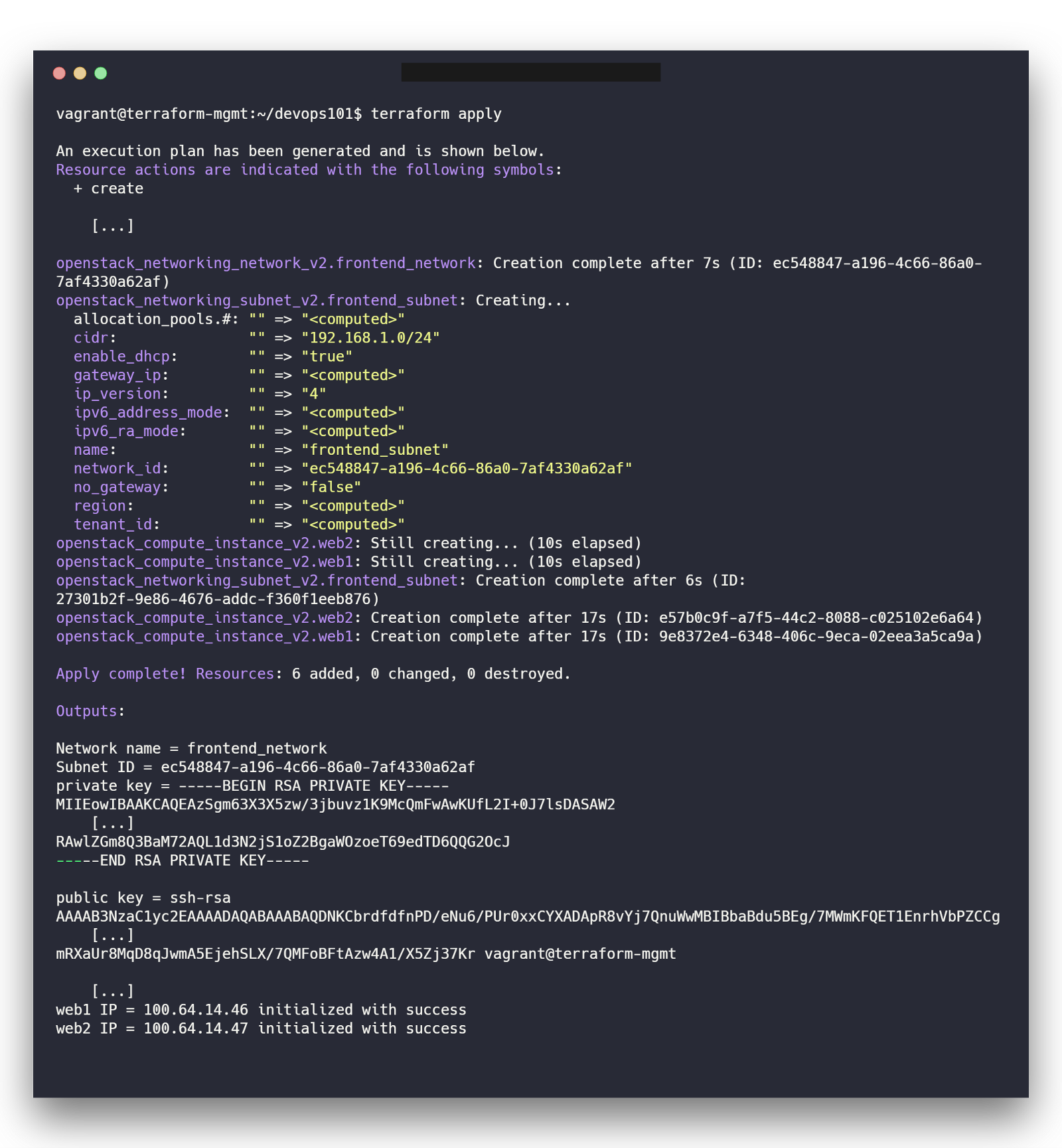
Task: Click the 'public key = ssh-rsa' line
Action: [x=143, y=898]
